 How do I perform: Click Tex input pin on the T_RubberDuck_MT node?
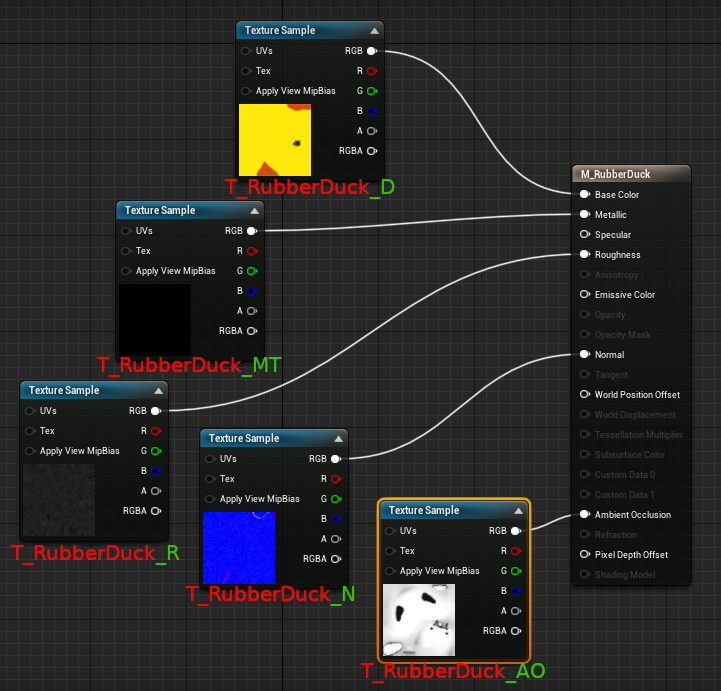(126, 251)
